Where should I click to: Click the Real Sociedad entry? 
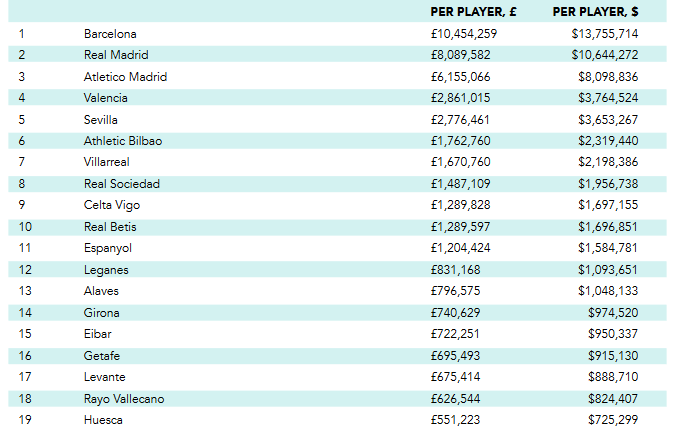pos(122,184)
